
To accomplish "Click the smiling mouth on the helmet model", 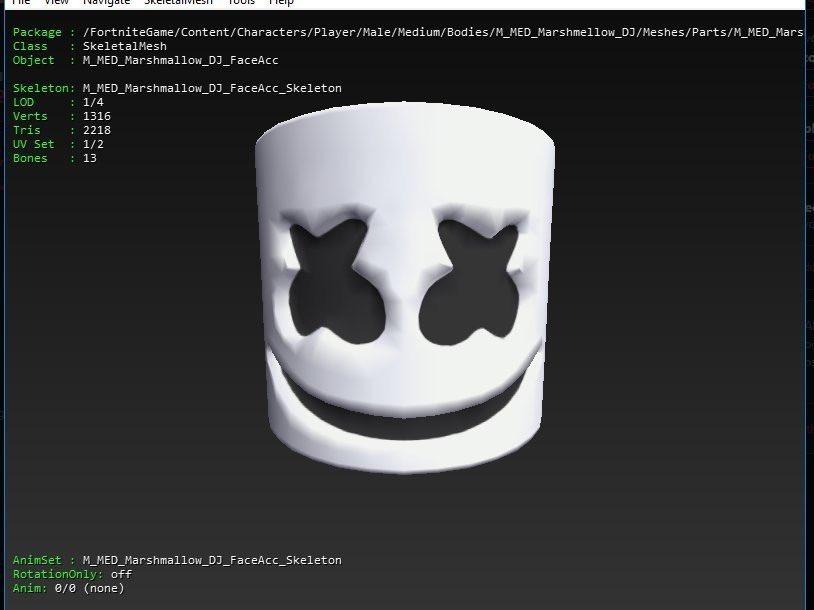I will [408, 398].
